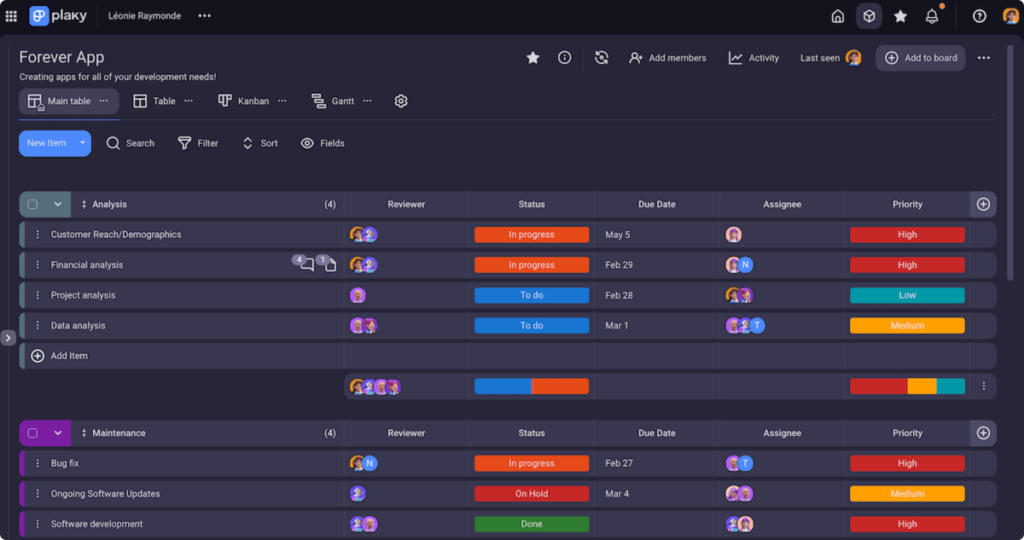
Task: Switch to the Gantt view tab
Action: (333, 101)
